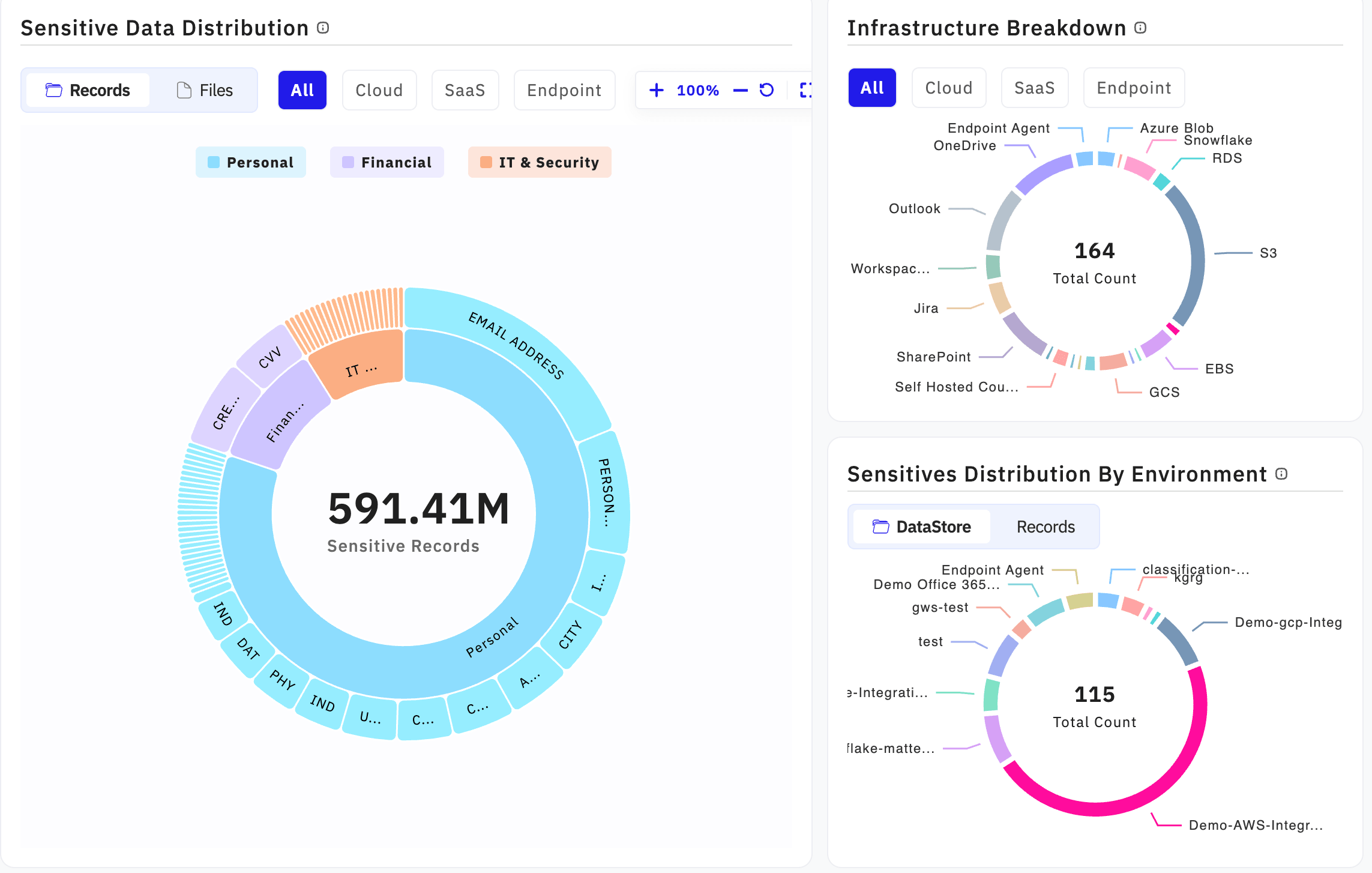Reset chart zoom with the circular arrow icon
The height and width of the screenshot is (873, 1372).
[766, 90]
